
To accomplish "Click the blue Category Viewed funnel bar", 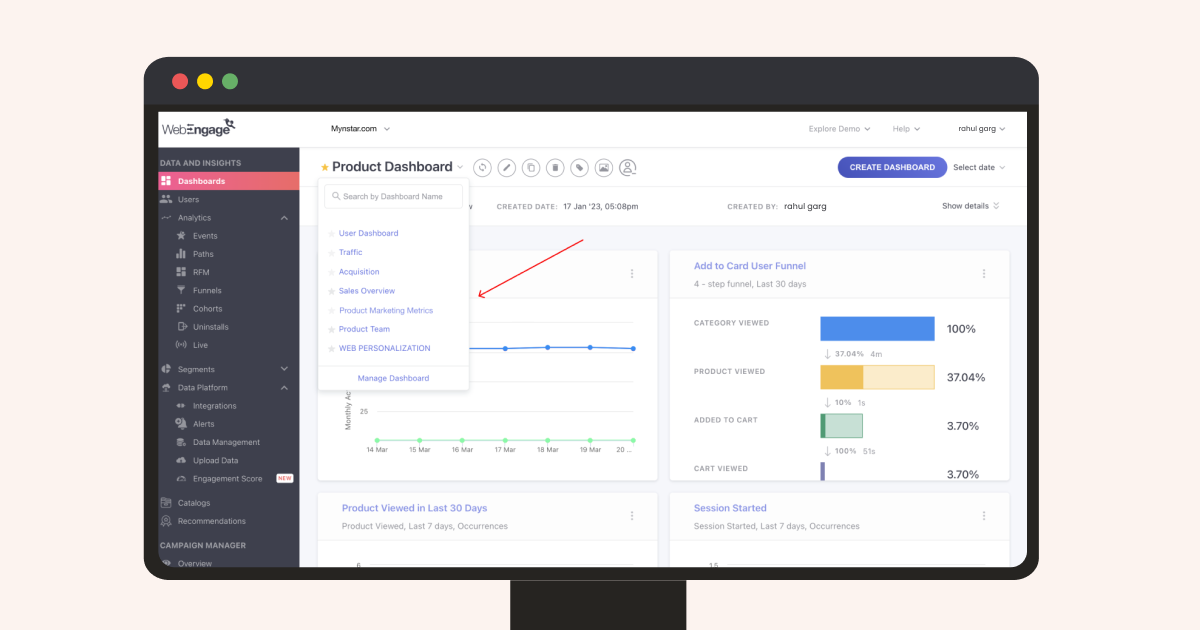I will tap(877, 329).
